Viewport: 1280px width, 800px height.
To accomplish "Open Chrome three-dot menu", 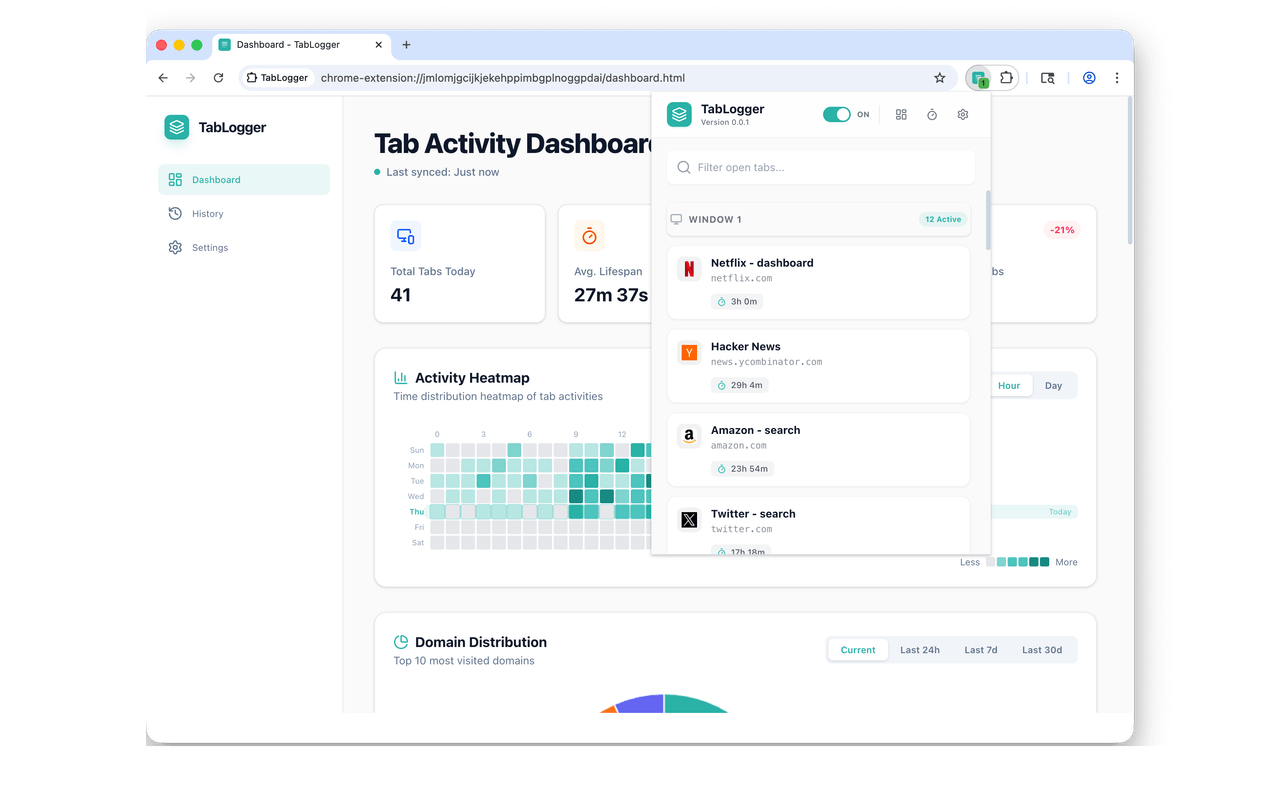I will coord(1116,78).
